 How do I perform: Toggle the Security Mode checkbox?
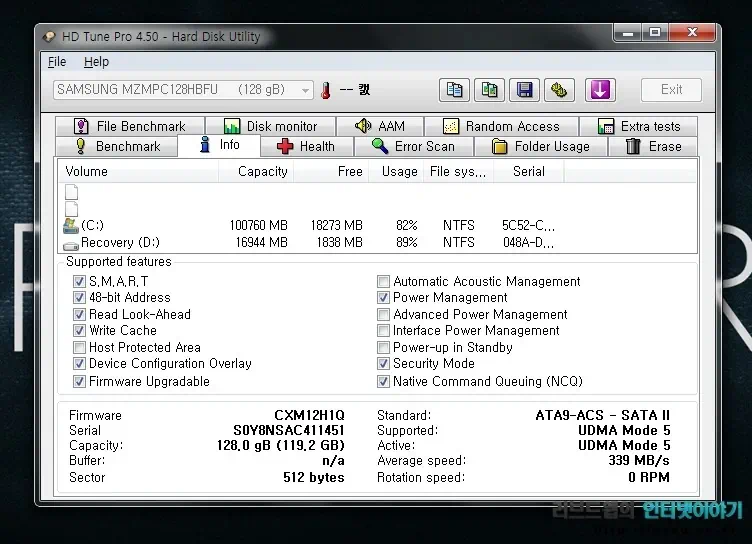click(383, 364)
